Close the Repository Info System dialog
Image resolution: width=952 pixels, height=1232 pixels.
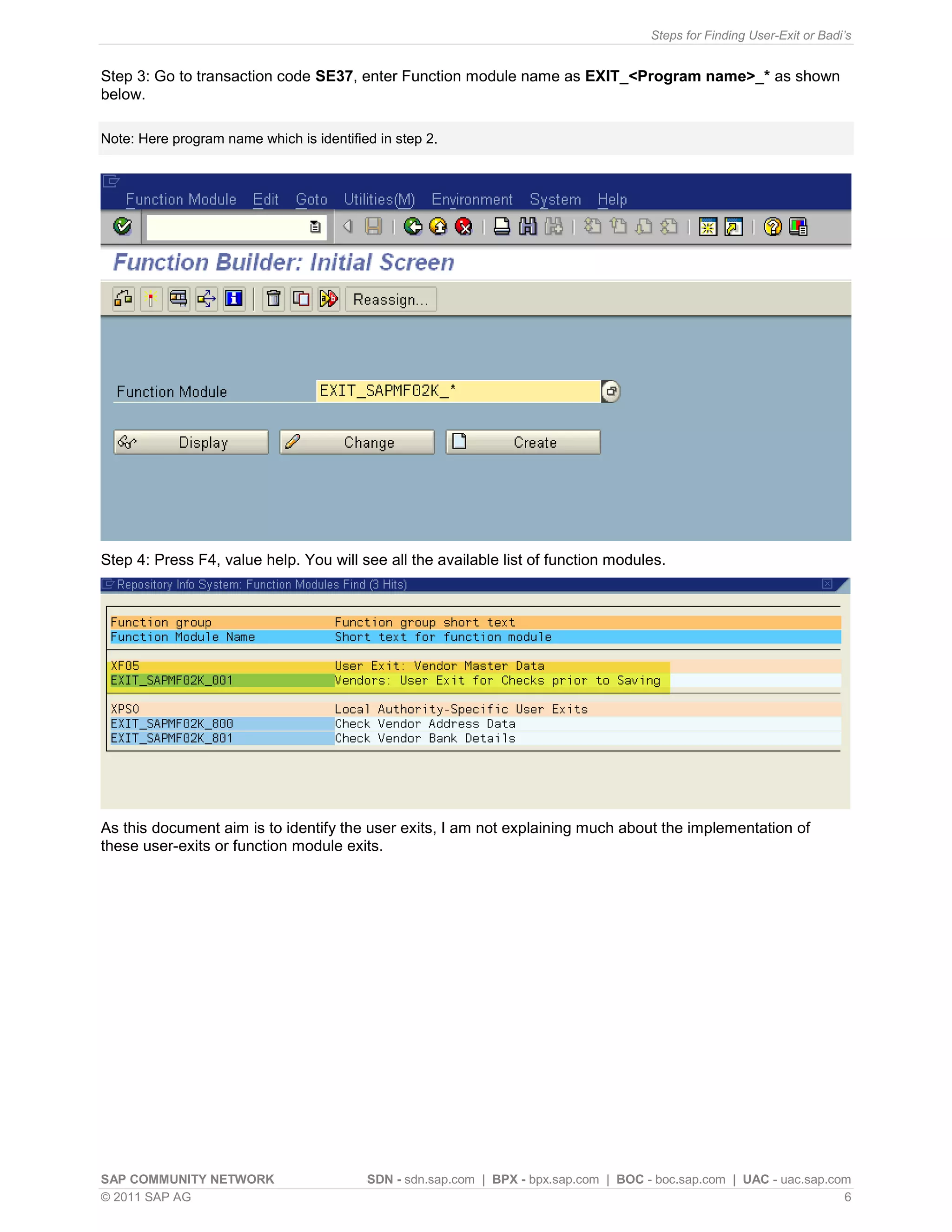[827, 584]
